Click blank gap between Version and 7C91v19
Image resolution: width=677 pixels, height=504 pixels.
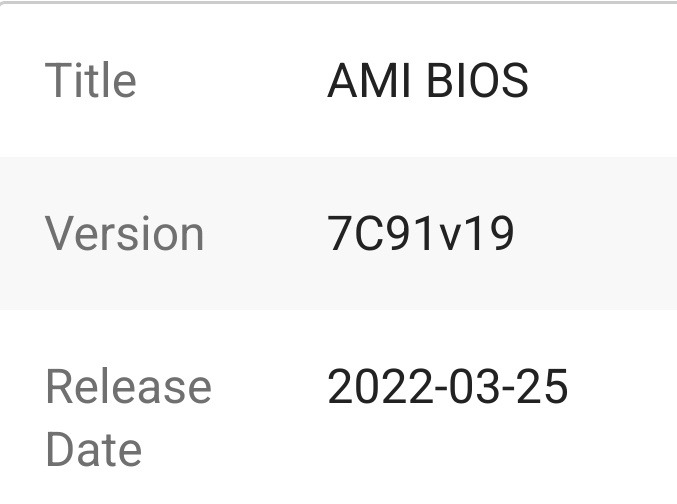coord(265,234)
